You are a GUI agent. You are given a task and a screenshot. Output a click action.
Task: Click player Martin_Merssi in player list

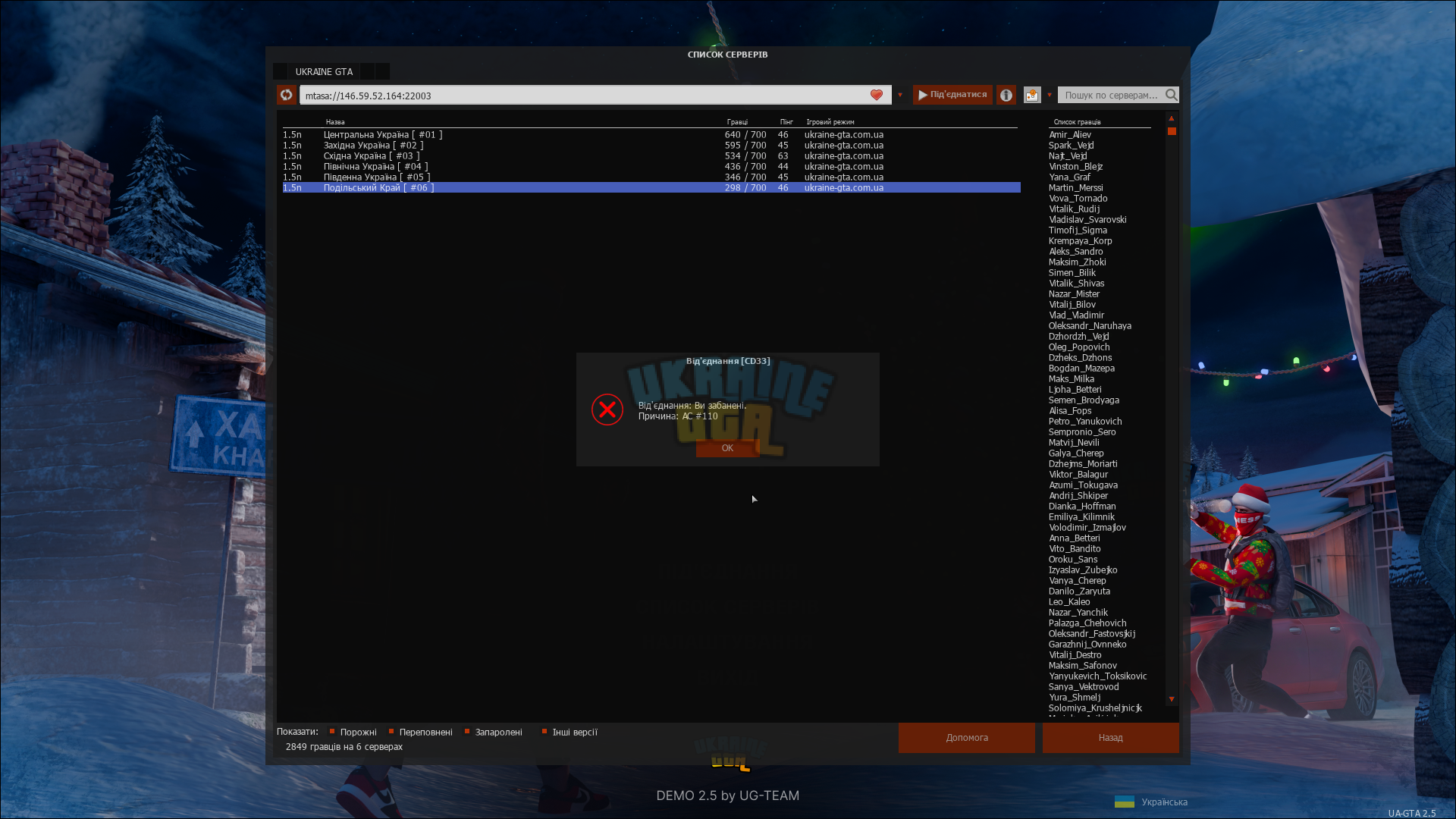(x=1076, y=188)
